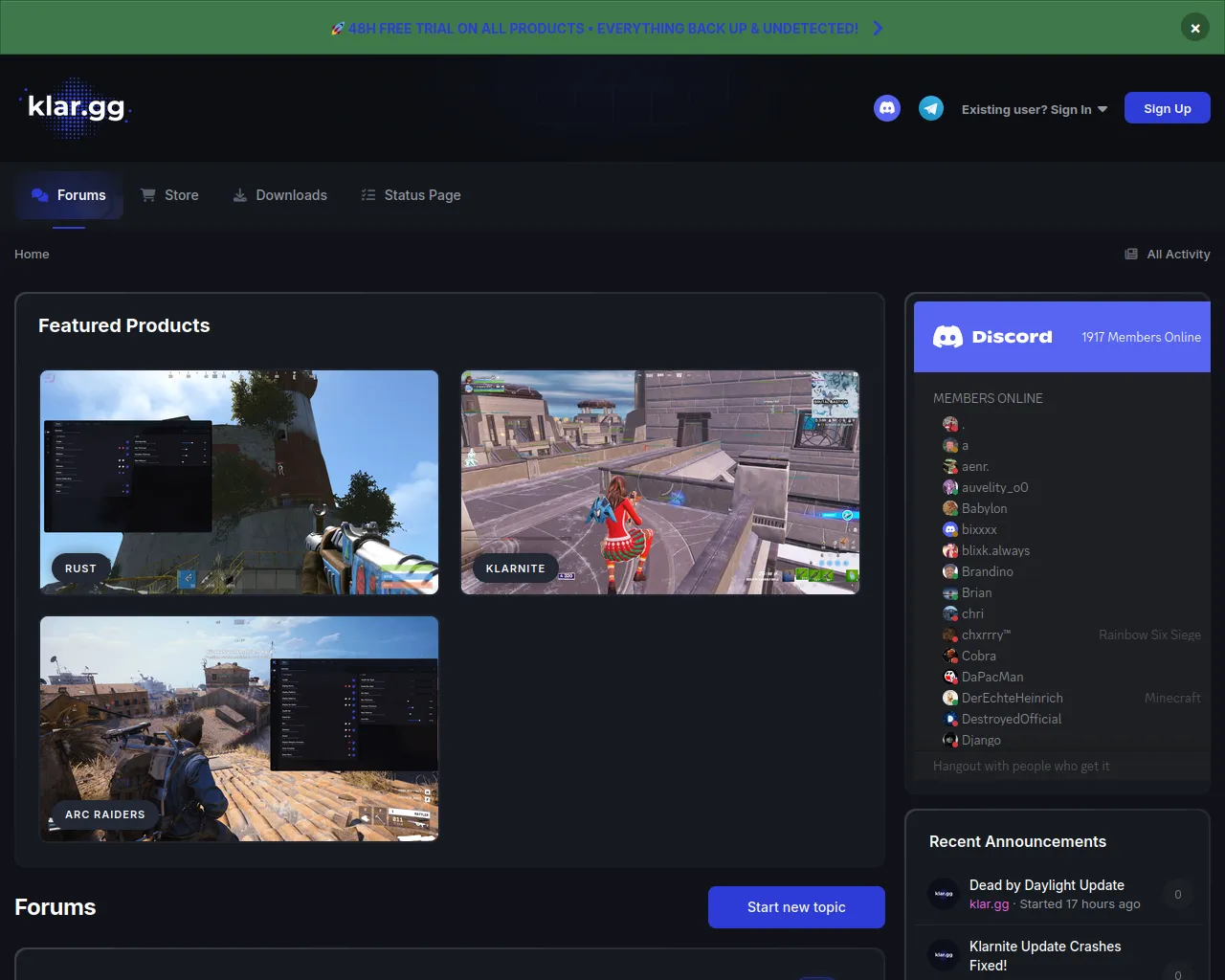1225x980 pixels.
Task: Click the Sign Up button
Action: tap(1167, 108)
